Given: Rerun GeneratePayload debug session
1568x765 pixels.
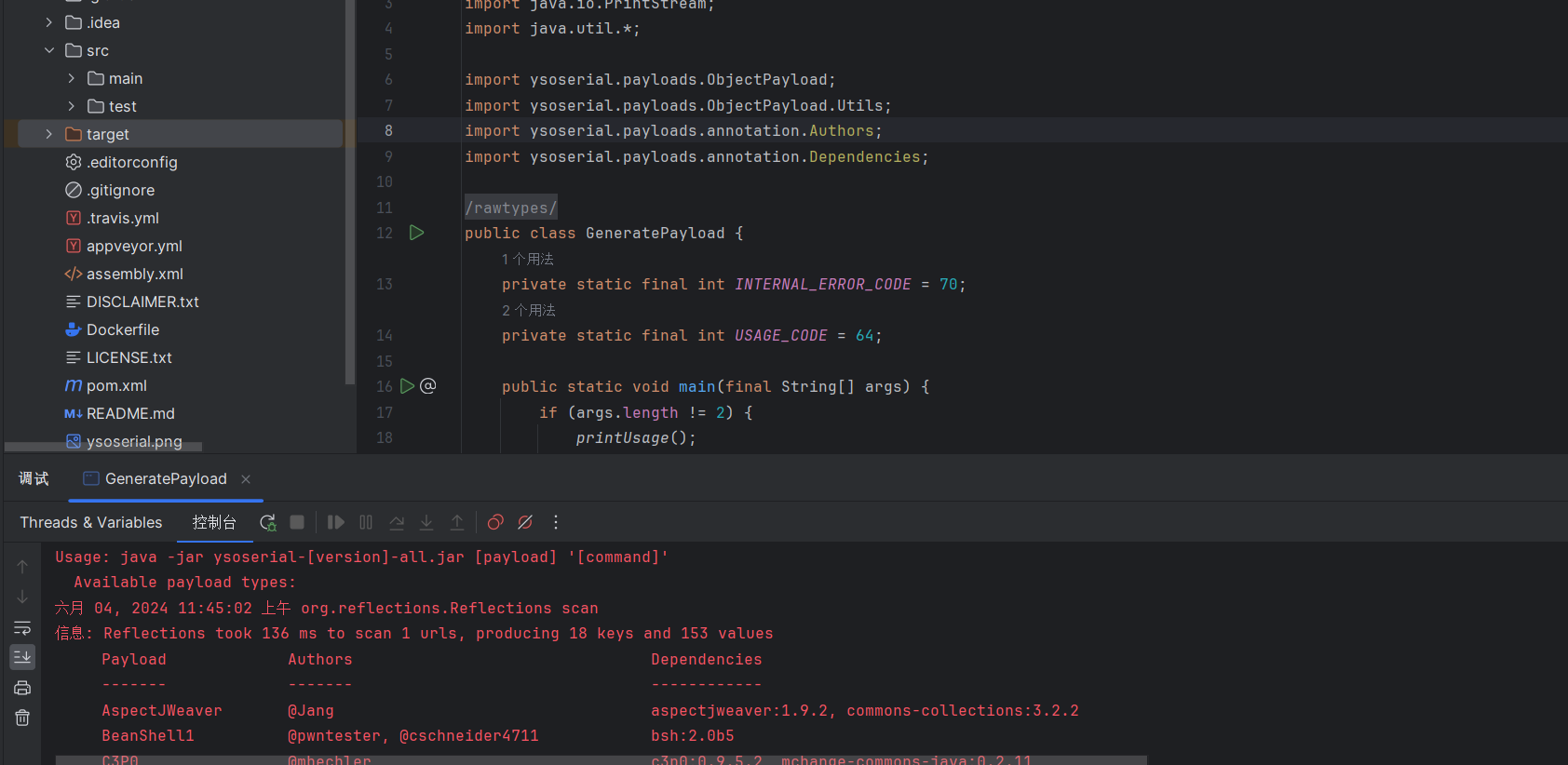Looking at the screenshot, I should tap(267, 522).
